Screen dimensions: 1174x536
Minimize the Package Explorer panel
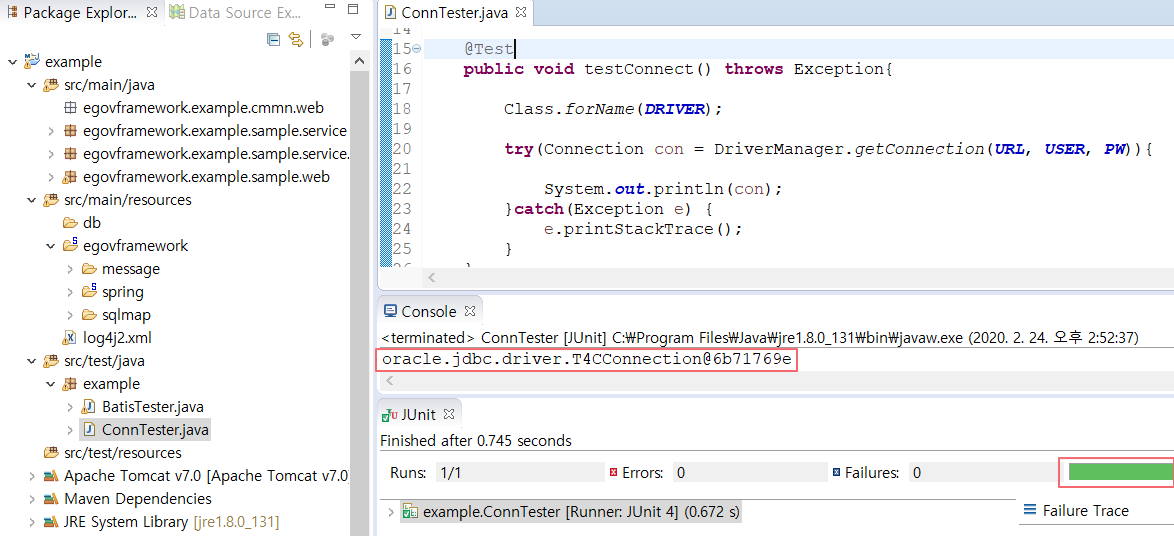(332, 9)
